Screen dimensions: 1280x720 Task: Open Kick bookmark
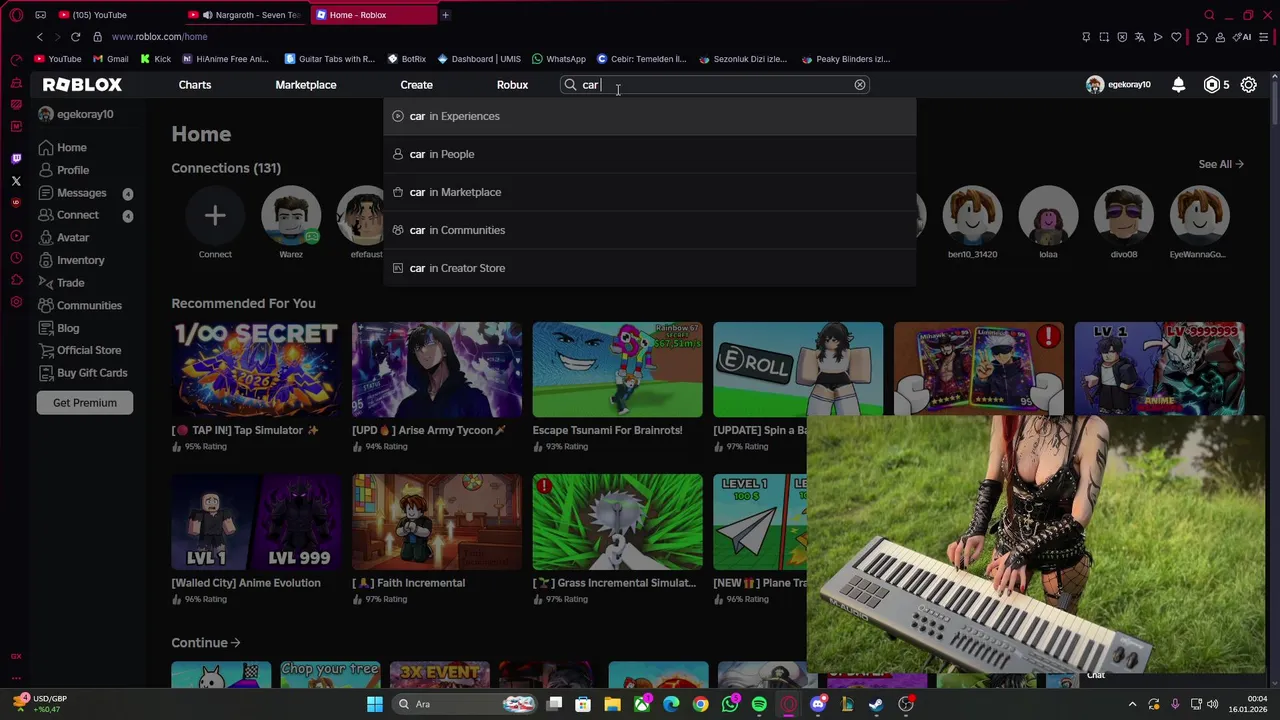156,59
